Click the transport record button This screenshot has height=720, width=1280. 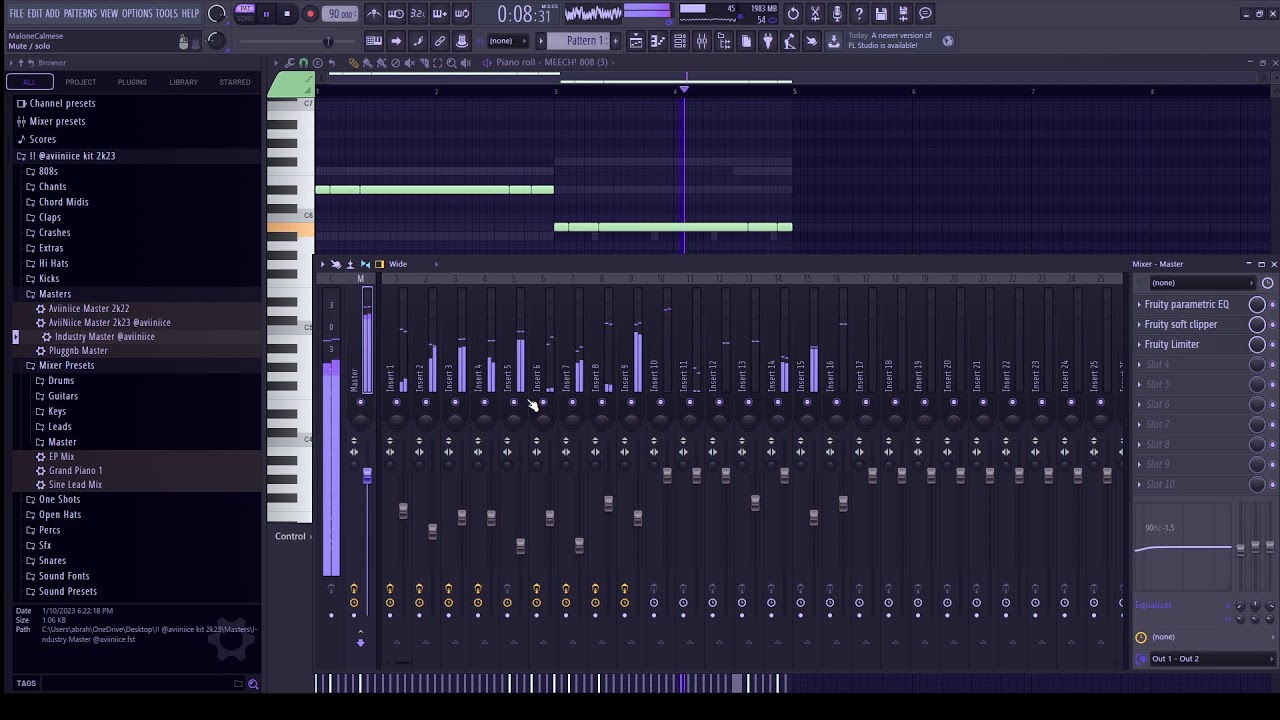pos(310,14)
